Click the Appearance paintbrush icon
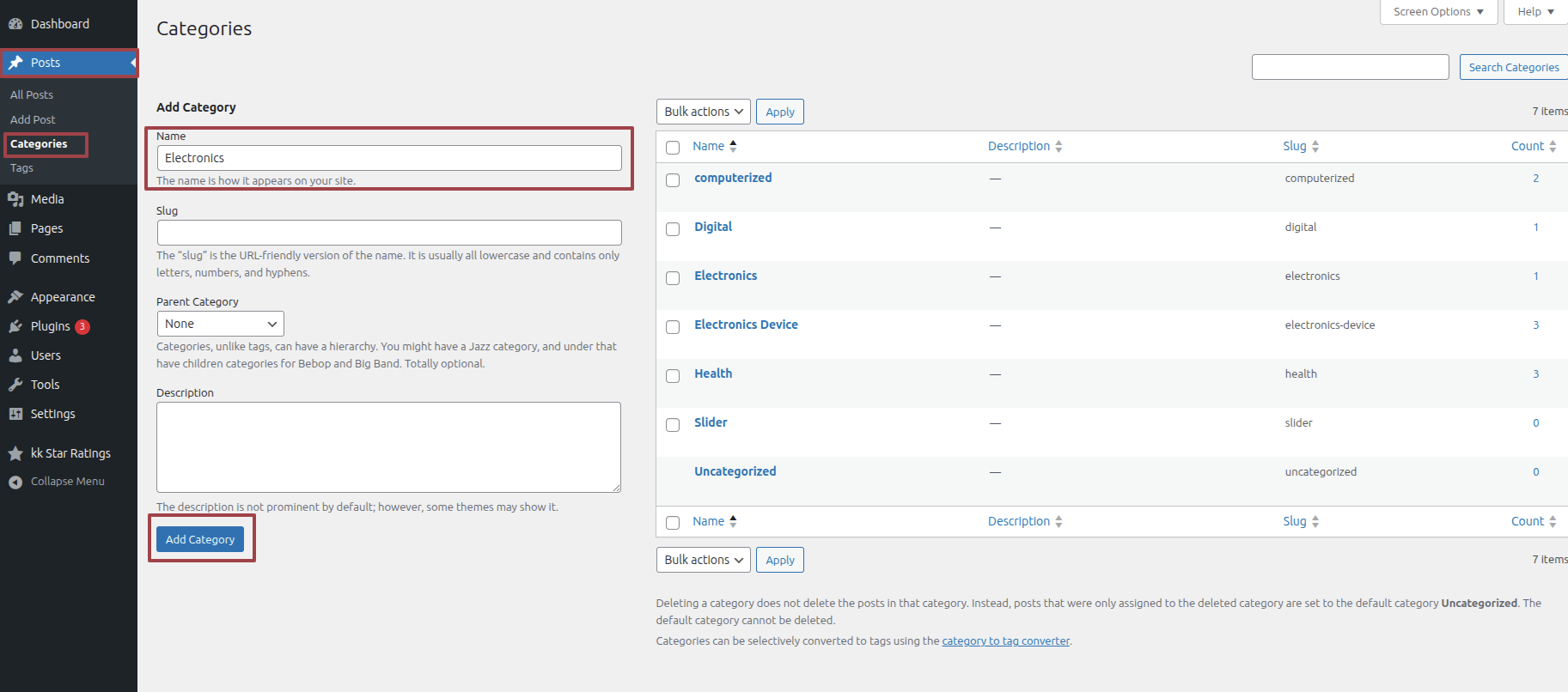Screen dimensions: 1568x692 point(15,297)
